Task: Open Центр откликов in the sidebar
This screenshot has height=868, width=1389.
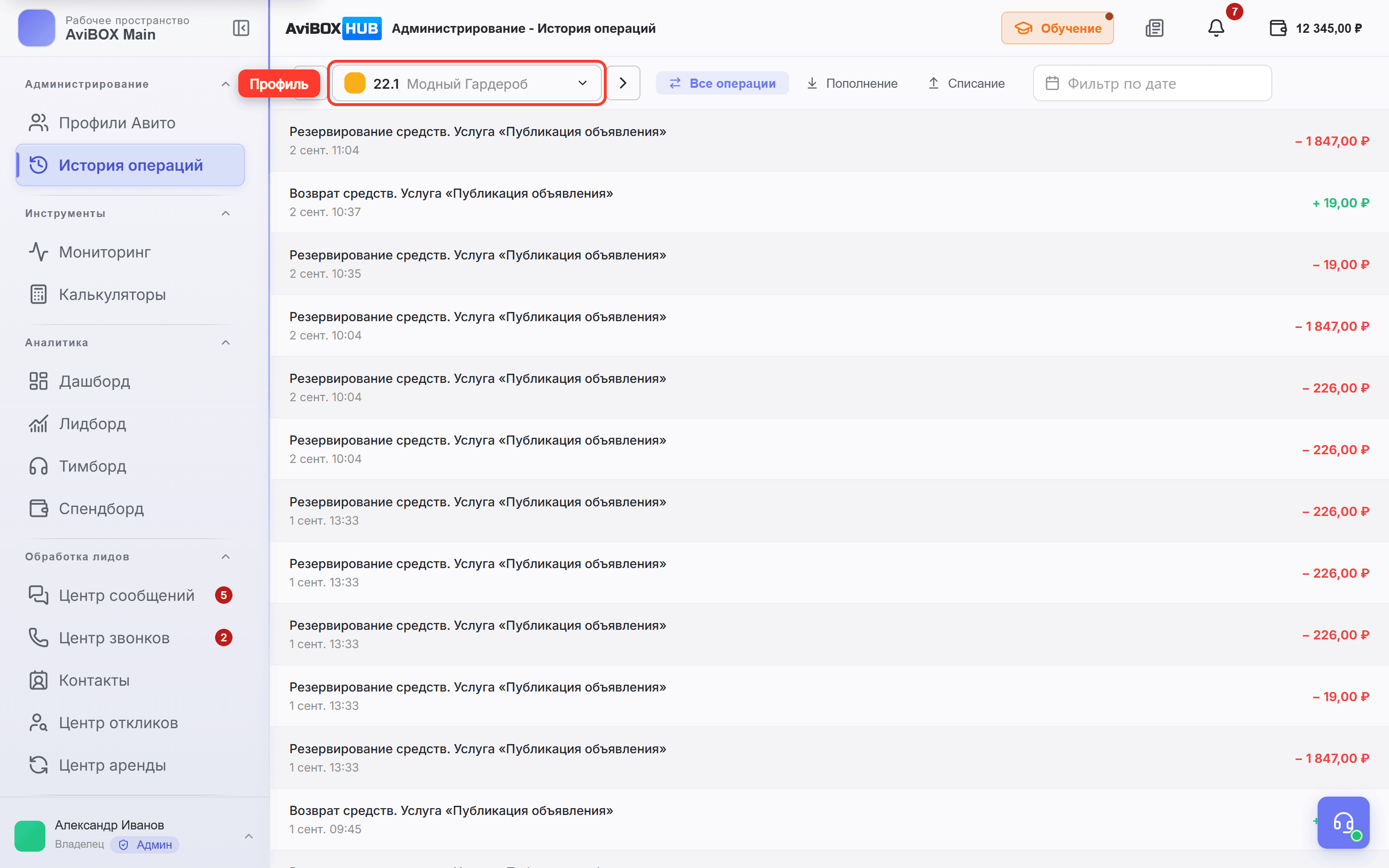Action: coord(130,723)
